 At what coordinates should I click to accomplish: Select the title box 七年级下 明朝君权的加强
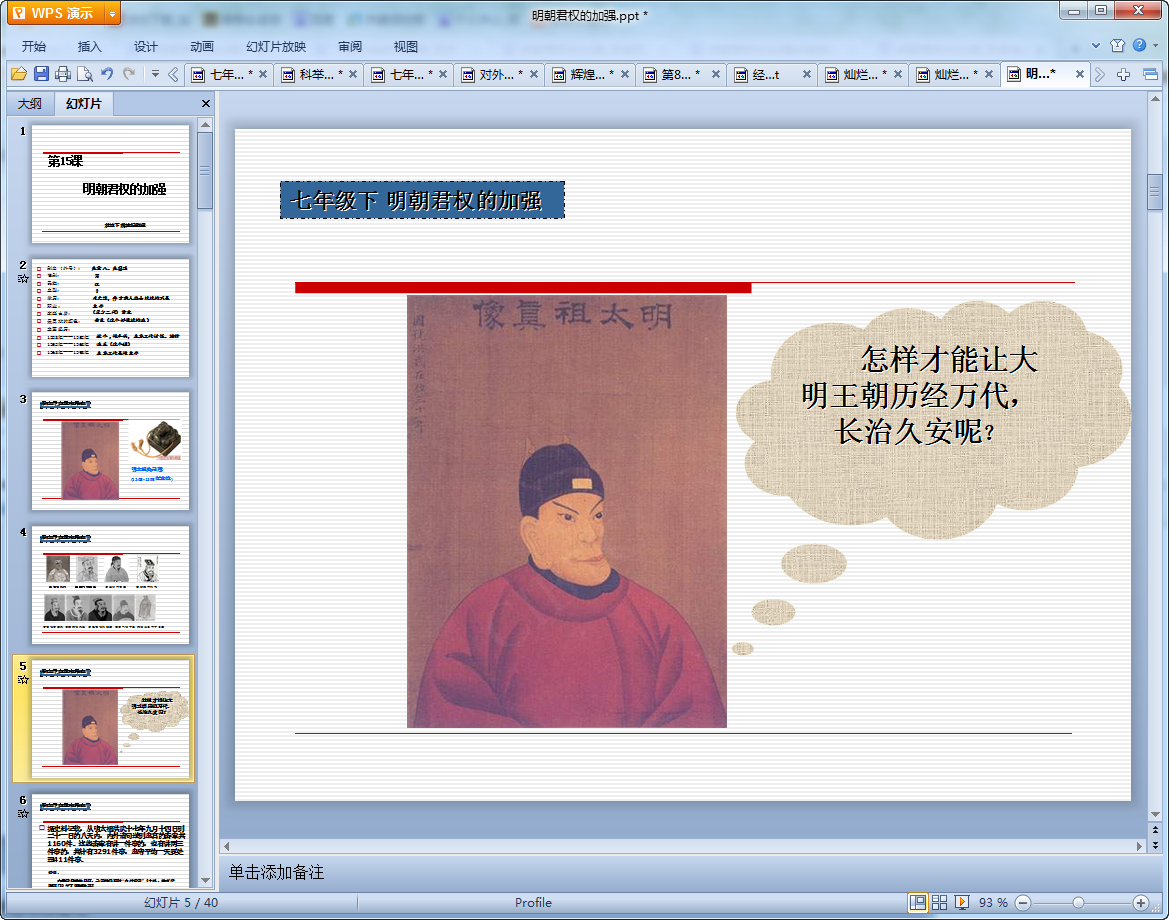click(x=422, y=200)
